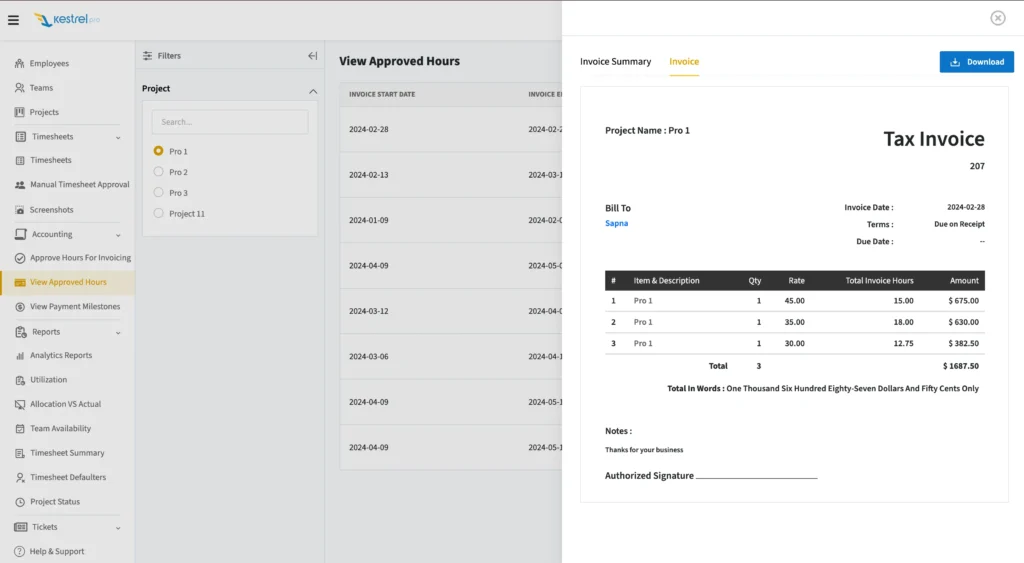Image resolution: width=1024 pixels, height=563 pixels.
Task: Click the Team Availability icon
Action: (20, 428)
